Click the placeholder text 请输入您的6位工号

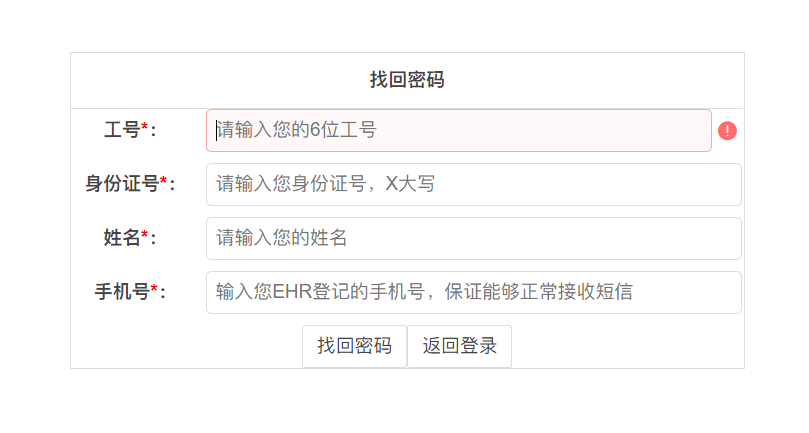click(x=297, y=130)
